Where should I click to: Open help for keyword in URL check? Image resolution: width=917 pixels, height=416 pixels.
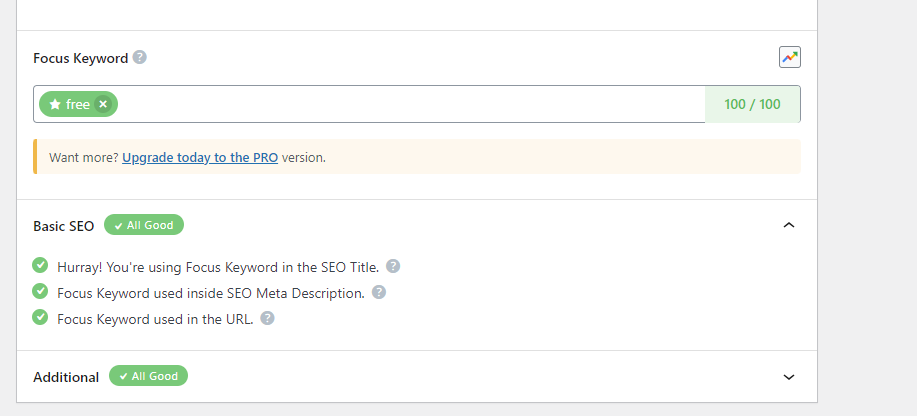pos(267,318)
